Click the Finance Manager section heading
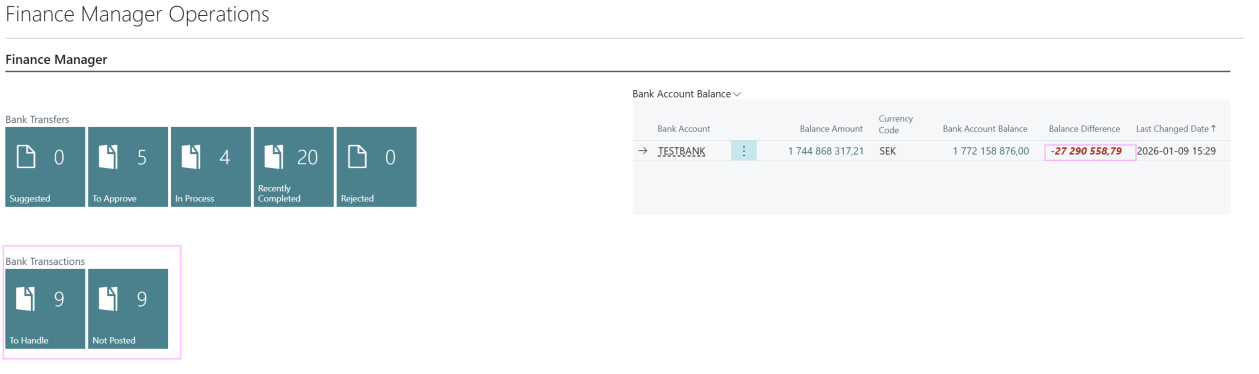 pyautogui.click(x=56, y=60)
